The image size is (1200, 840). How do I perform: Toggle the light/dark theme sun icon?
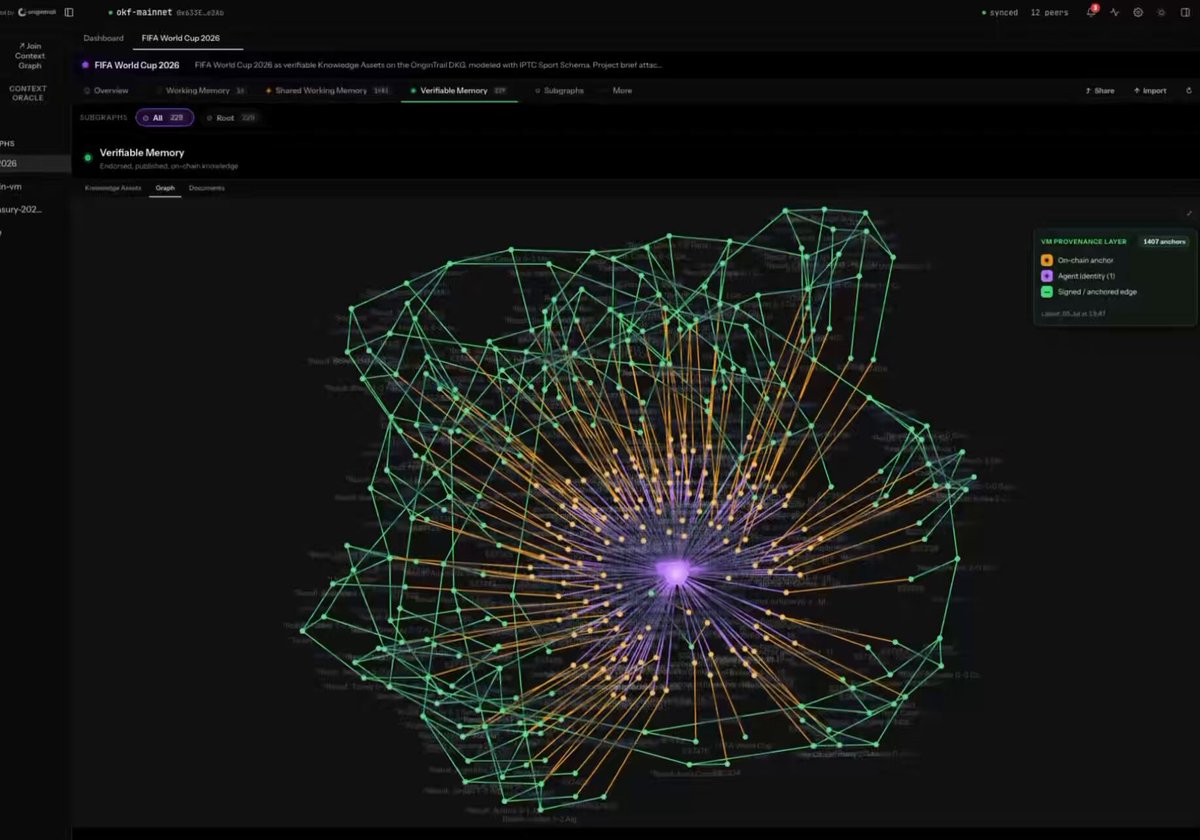click(1161, 12)
